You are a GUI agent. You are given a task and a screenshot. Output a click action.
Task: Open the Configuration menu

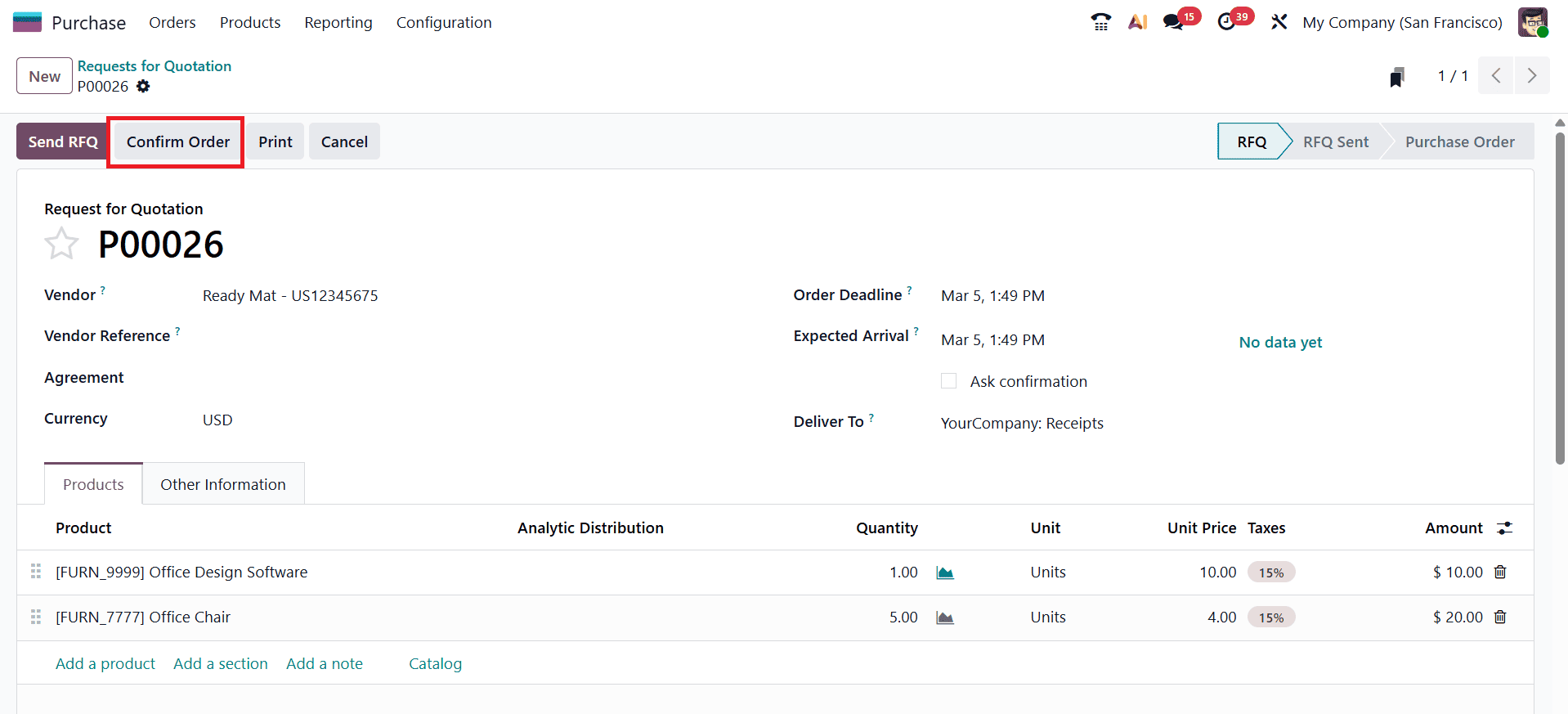click(x=443, y=22)
